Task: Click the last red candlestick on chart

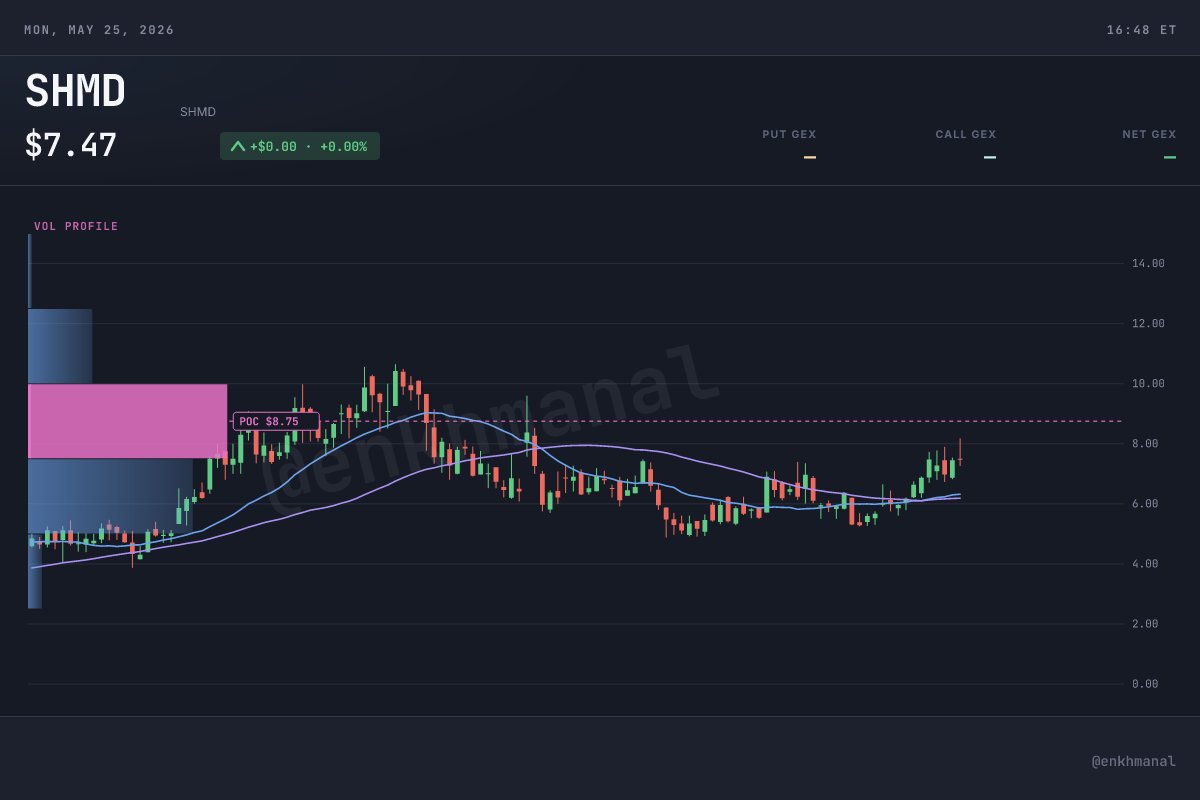Action: point(960,454)
